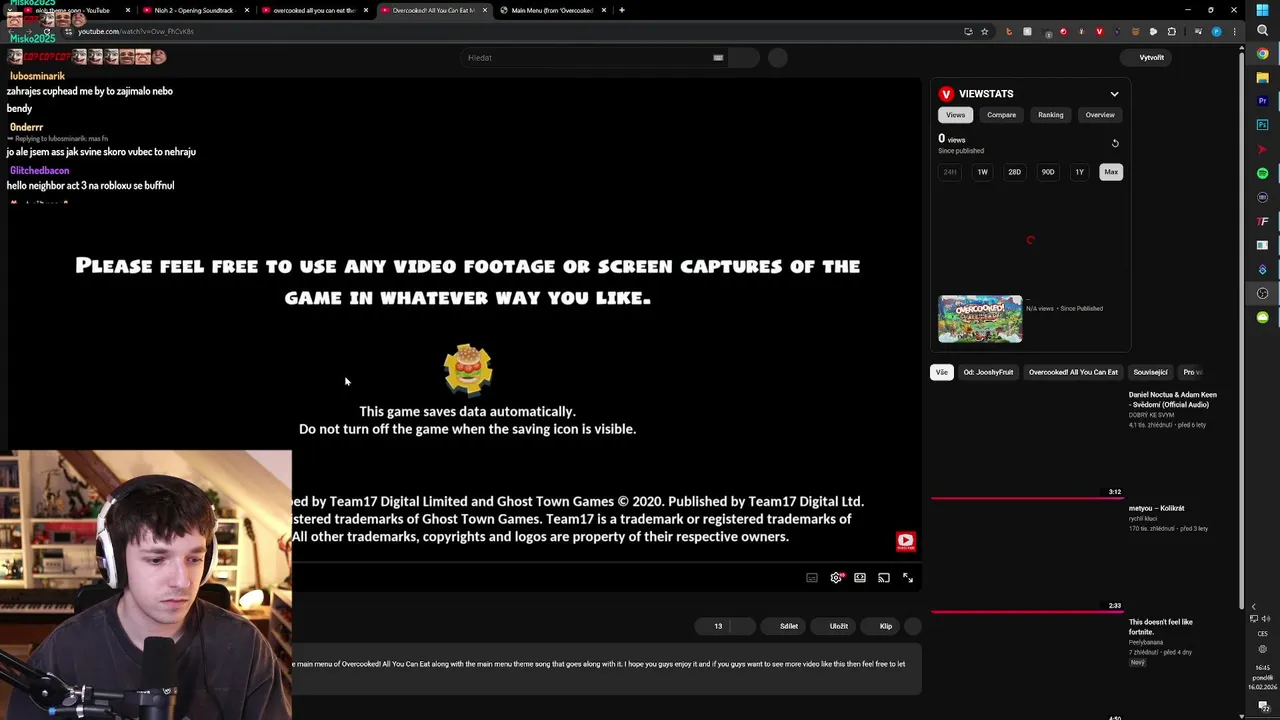Open Google Chrome from the taskbar
1280x720 pixels.
[1262, 54]
